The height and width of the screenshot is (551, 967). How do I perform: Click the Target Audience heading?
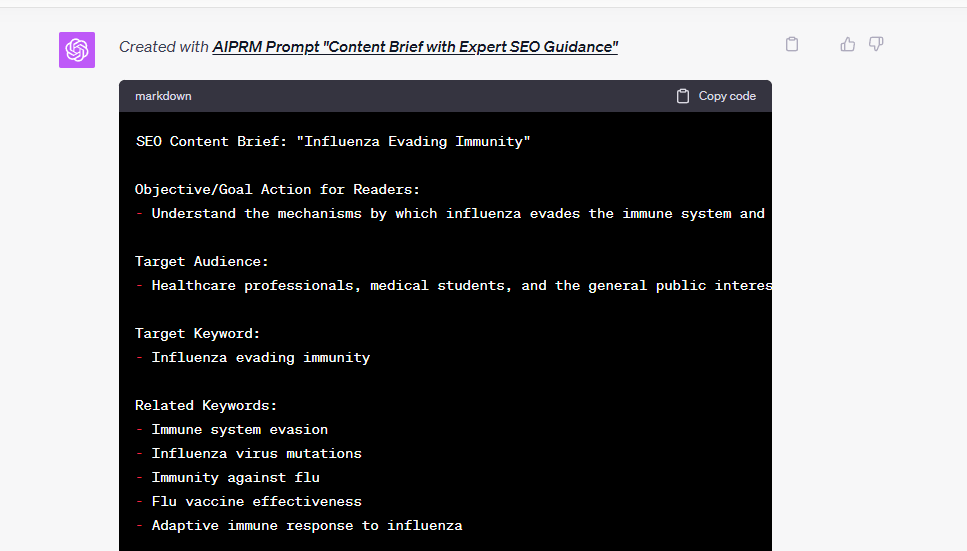pyautogui.click(x=202, y=262)
